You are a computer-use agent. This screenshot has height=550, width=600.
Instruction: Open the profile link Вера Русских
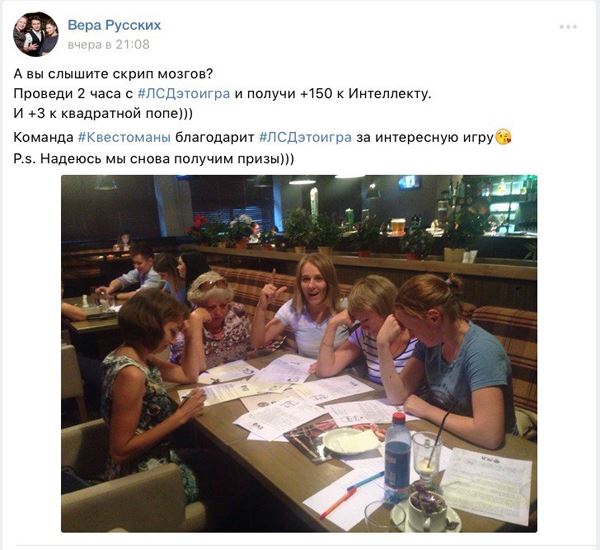(114, 25)
